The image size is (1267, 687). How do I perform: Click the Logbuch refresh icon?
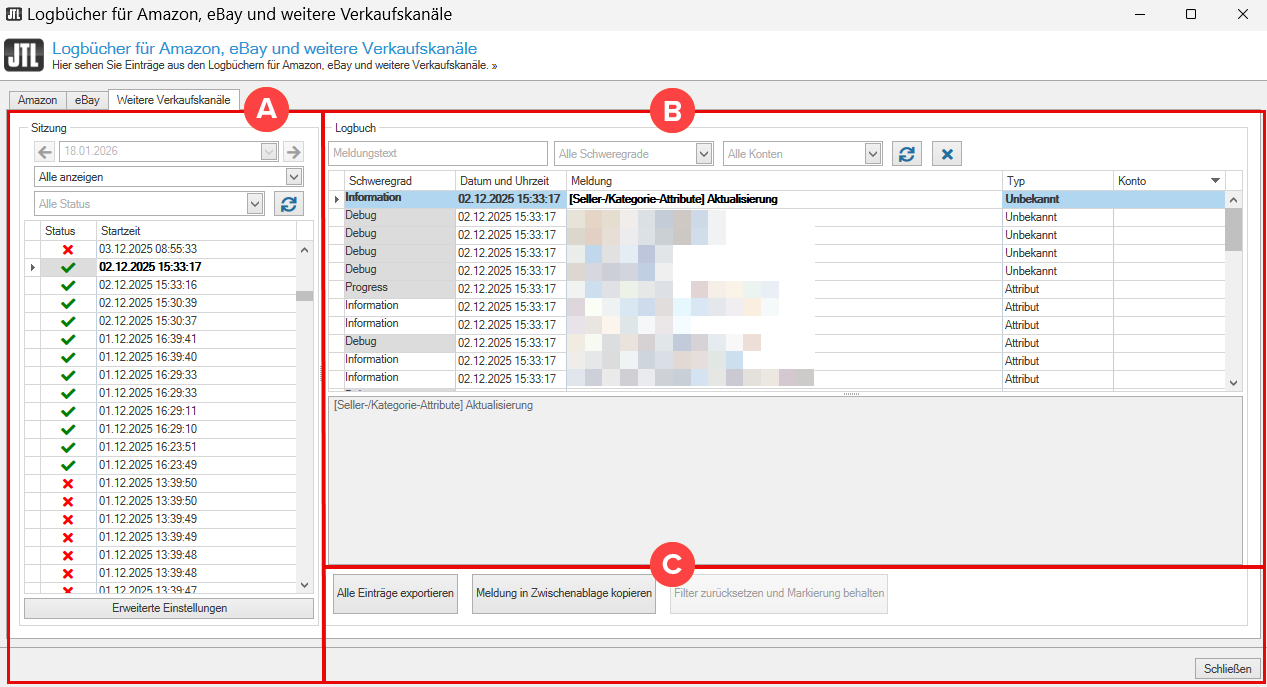[x=907, y=154]
